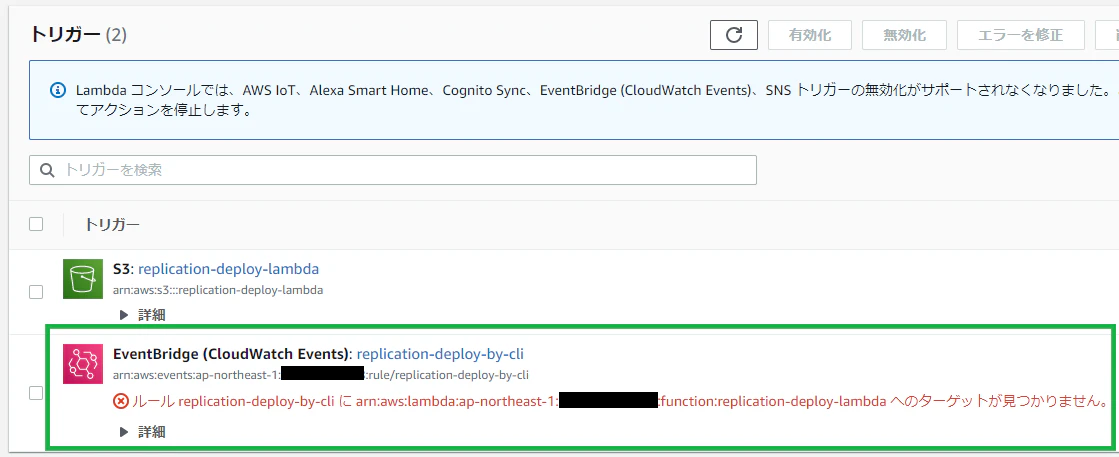Click the refresh triggers button

tap(734, 35)
